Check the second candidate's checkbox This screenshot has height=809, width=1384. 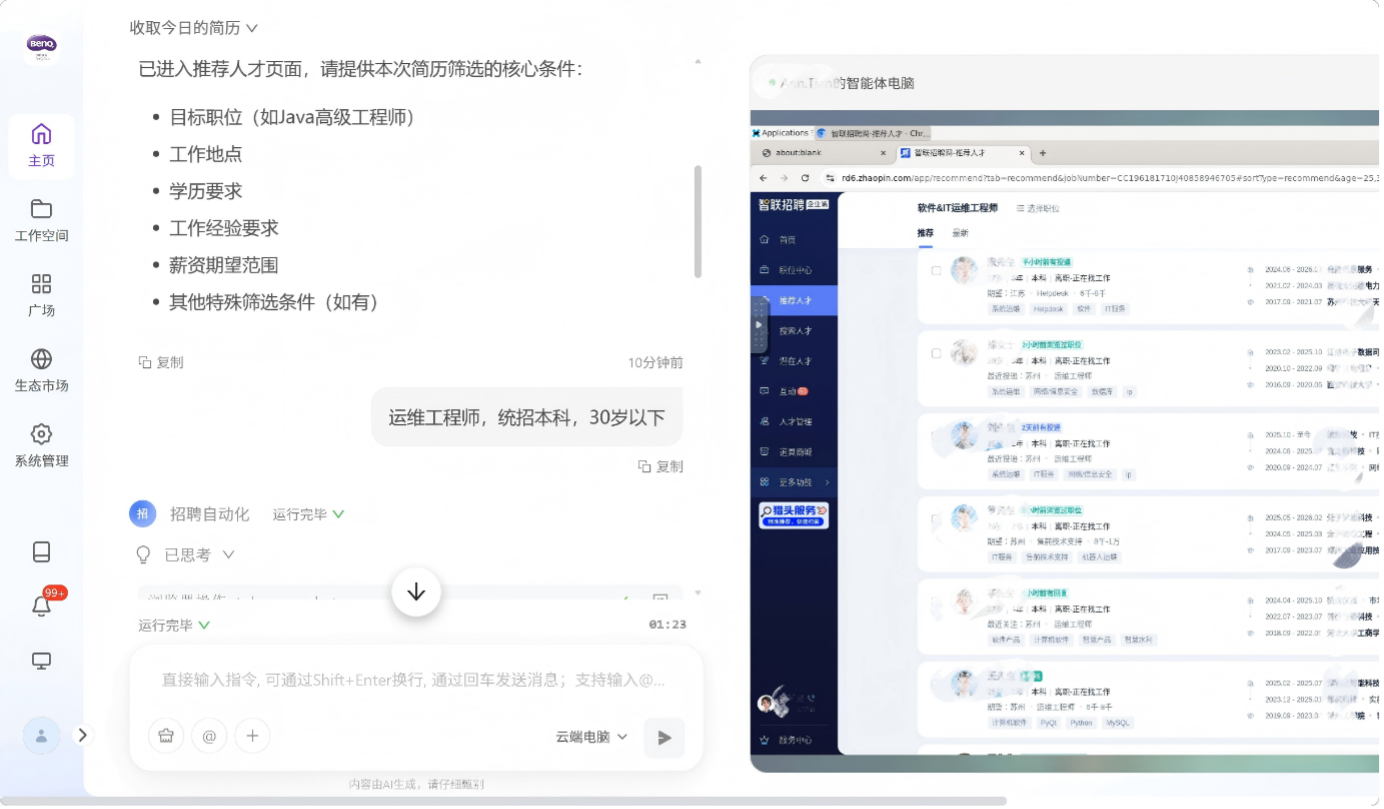tap(936, 353)
